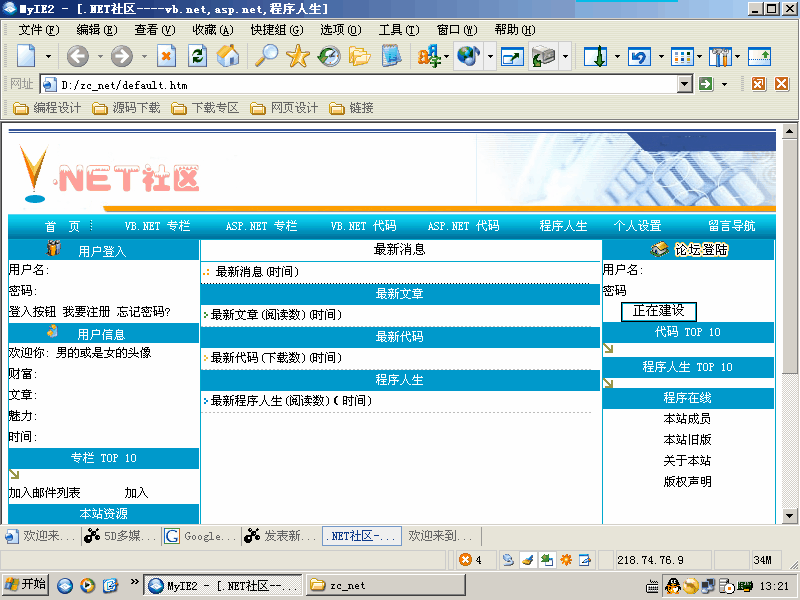Viewport: 800px width, 600px height.
Task: Expand the Go button dropdown arrow
Action: coord(725,85)
